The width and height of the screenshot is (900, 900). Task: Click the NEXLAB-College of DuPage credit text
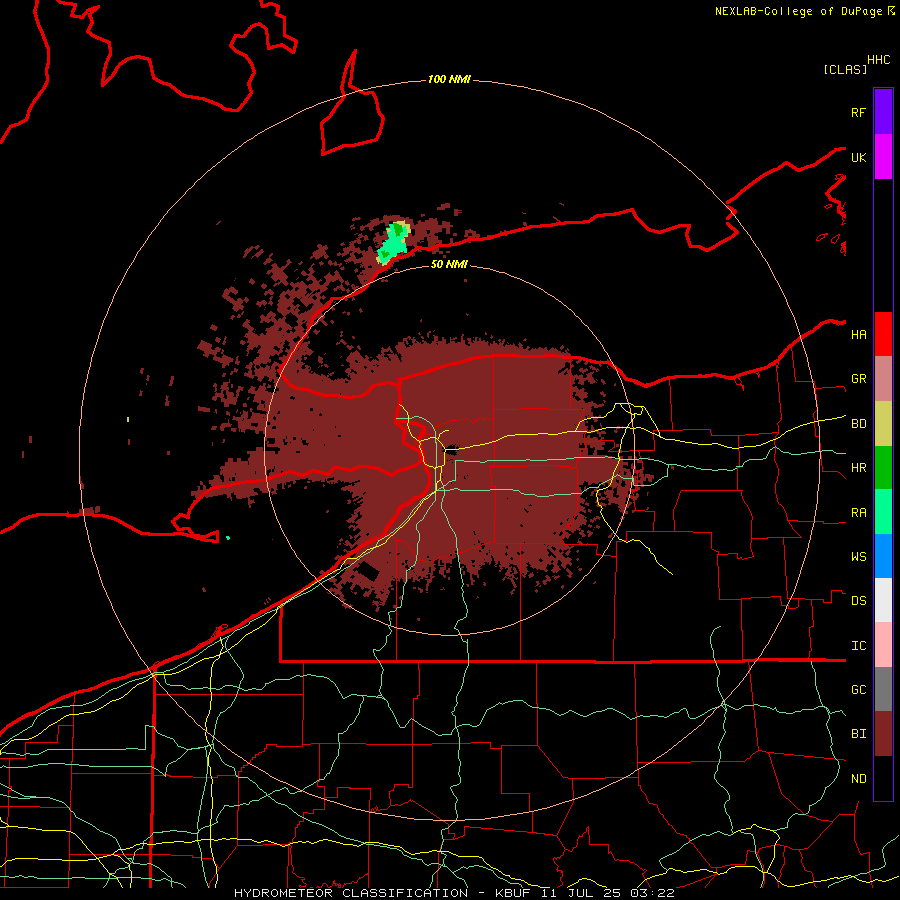798,11
